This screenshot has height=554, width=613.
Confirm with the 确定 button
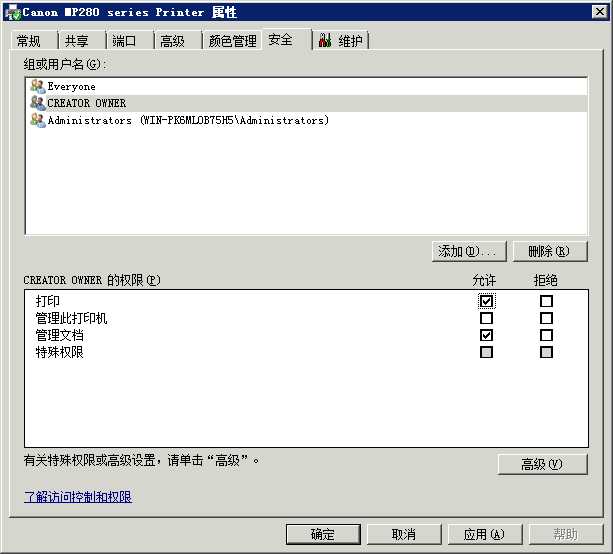pyautogui.click(x=323, y=534)
